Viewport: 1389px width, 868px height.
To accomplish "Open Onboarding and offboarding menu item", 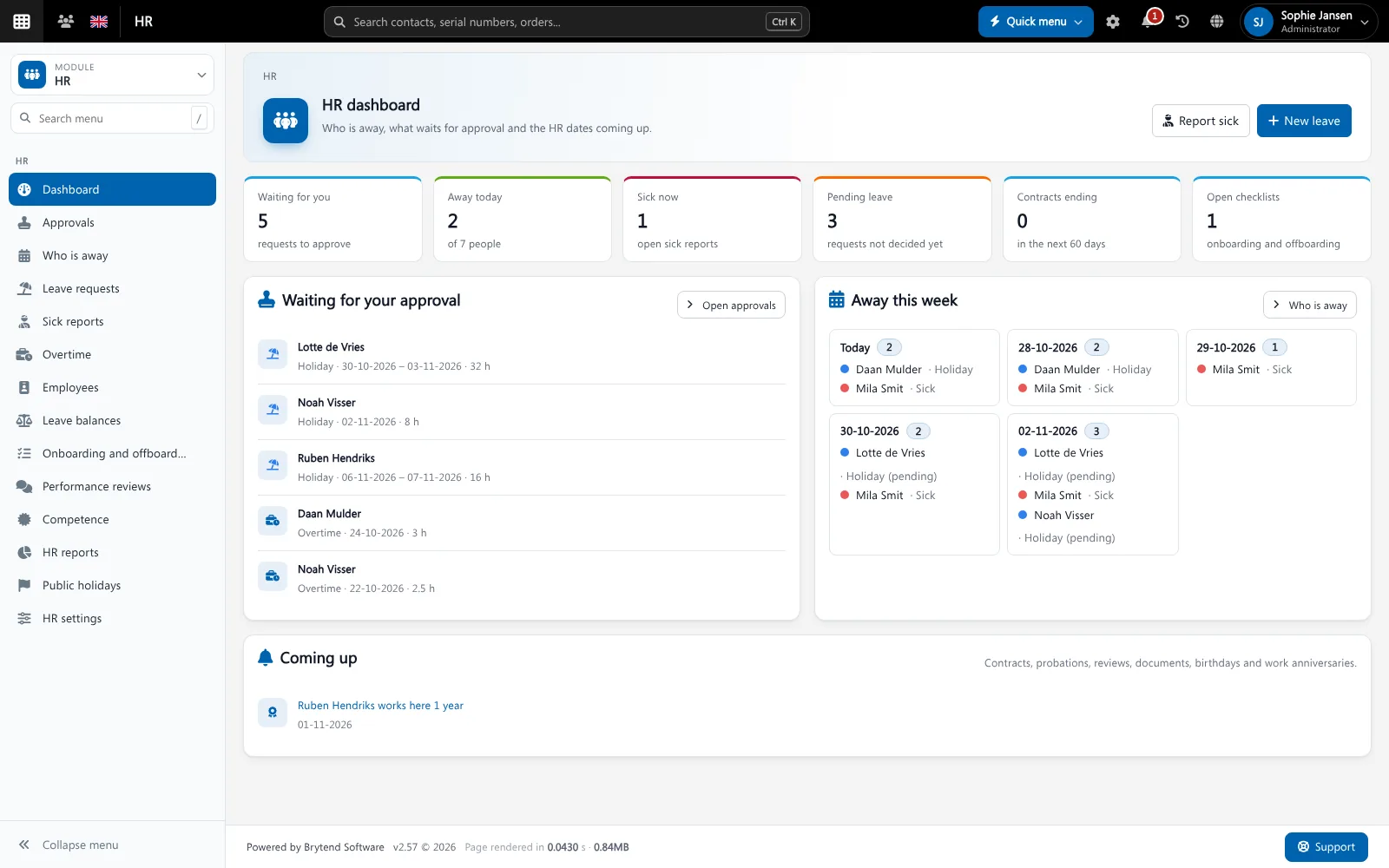I will point(112,453).
